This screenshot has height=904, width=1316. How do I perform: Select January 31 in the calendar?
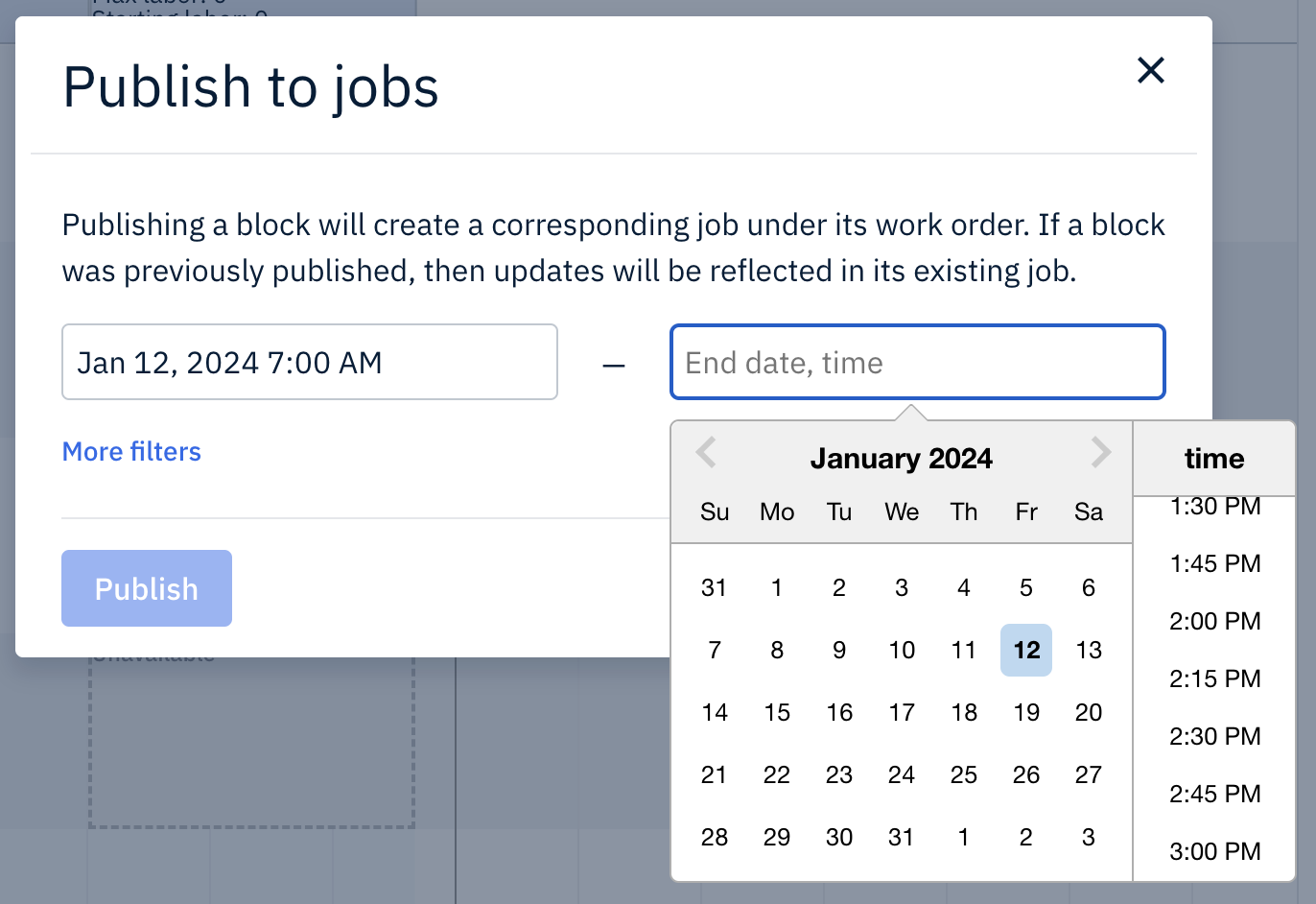click(x=902, y=837)
